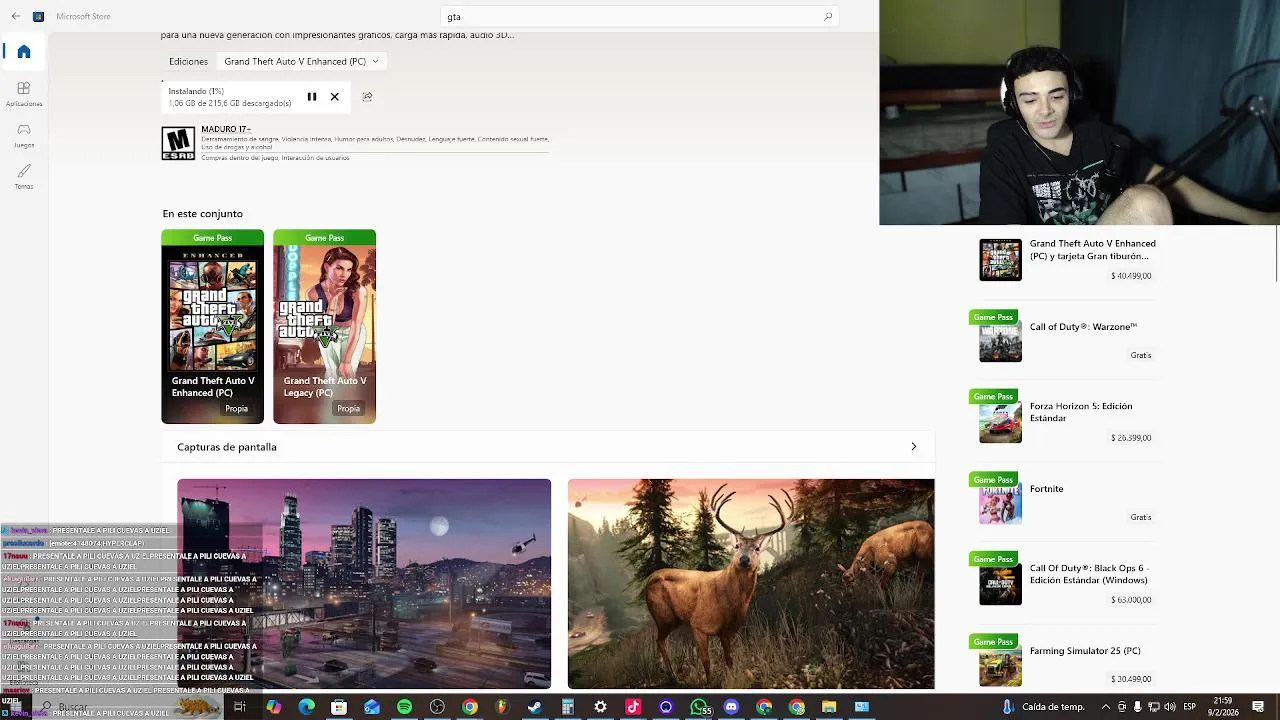Open the Forza Horizon 5 Edición Estándar listing
The image size is (1280, 720).
[x=1068, y=417]
